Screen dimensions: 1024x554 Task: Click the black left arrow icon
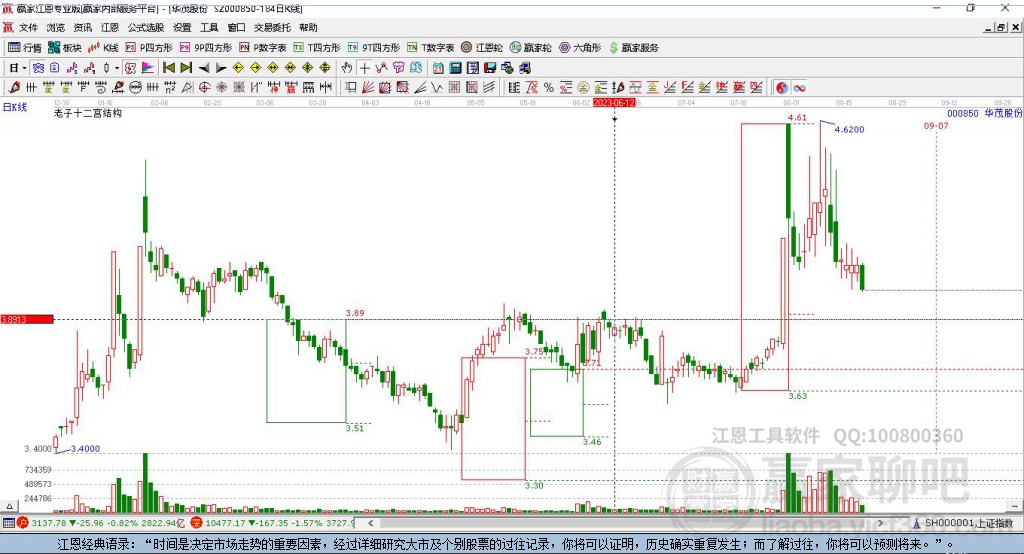pos(204,68)
